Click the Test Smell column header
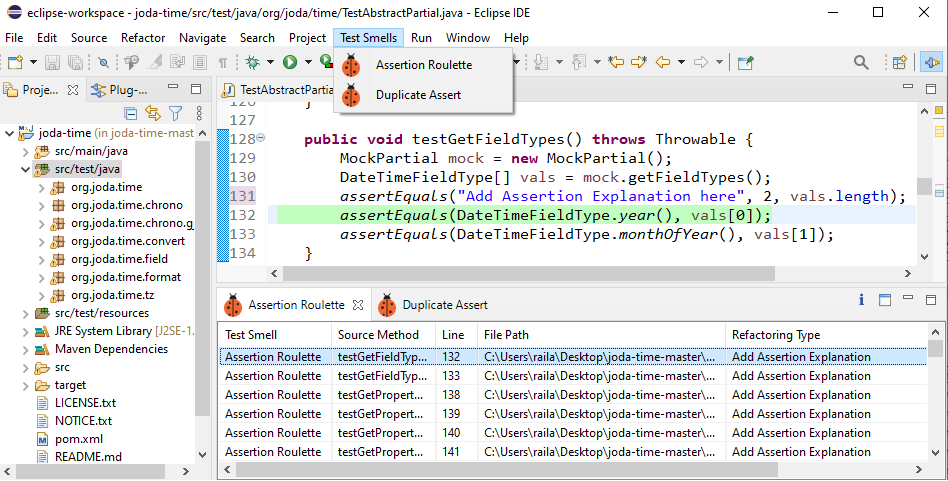948x481 pixels. (274, 335)
